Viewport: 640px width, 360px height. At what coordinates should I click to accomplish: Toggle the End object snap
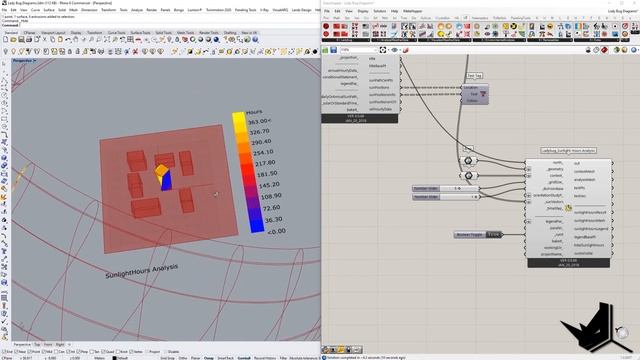[x=6, y=351]
